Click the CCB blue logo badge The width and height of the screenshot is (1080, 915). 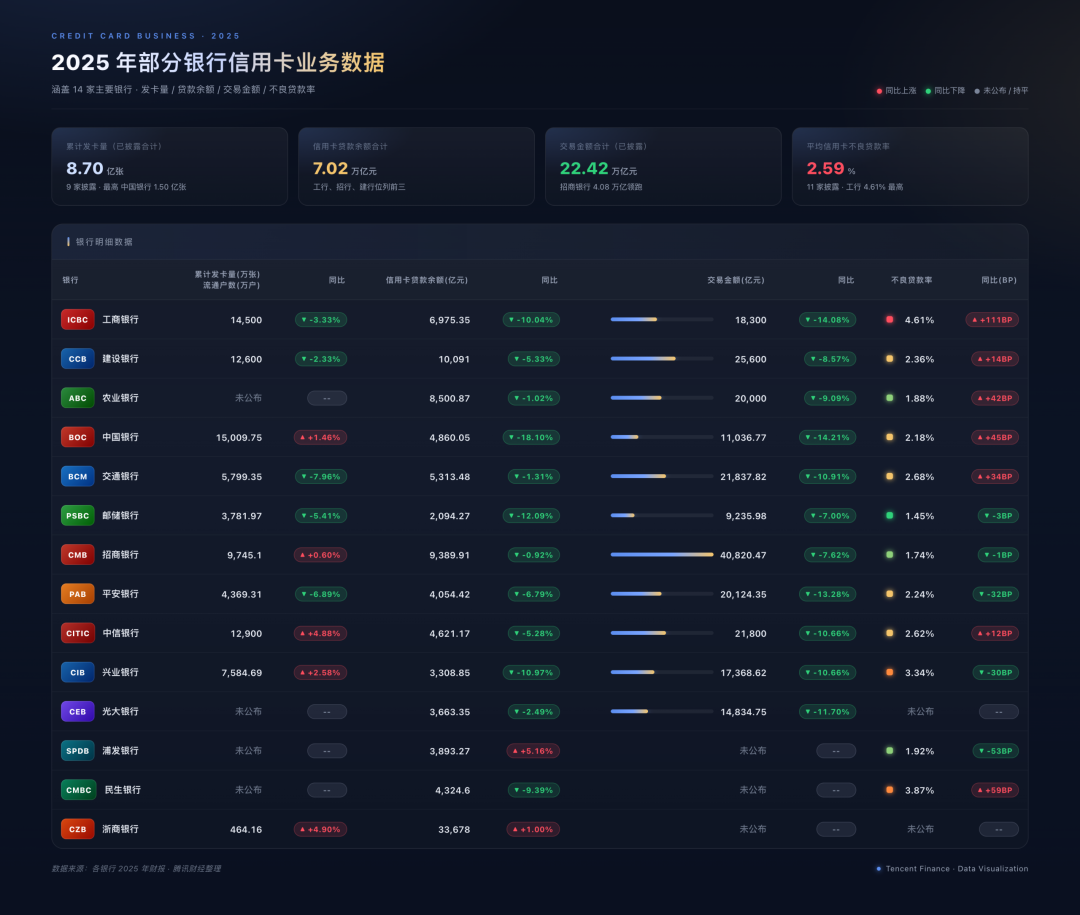78,359
